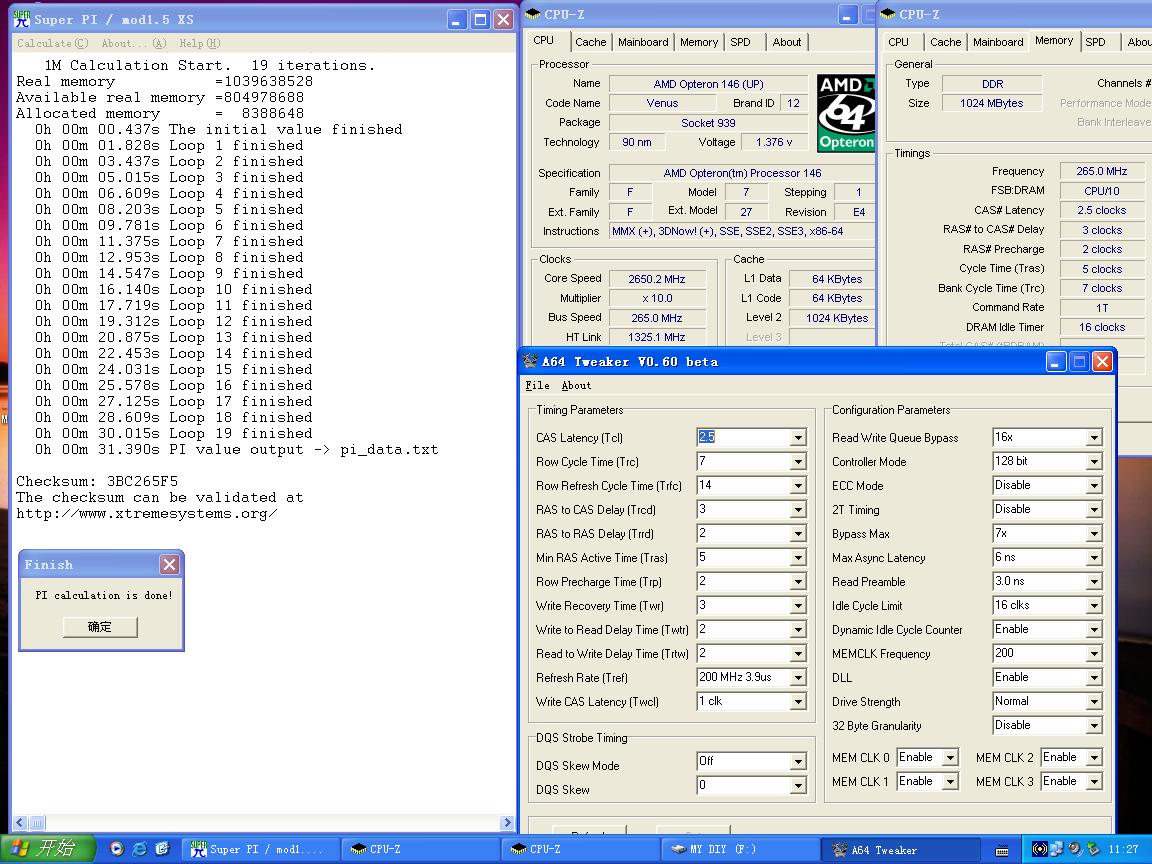Expand the Drive Strength dropdown
The height and width of the screenshot is (864, 1152).
1094,702
